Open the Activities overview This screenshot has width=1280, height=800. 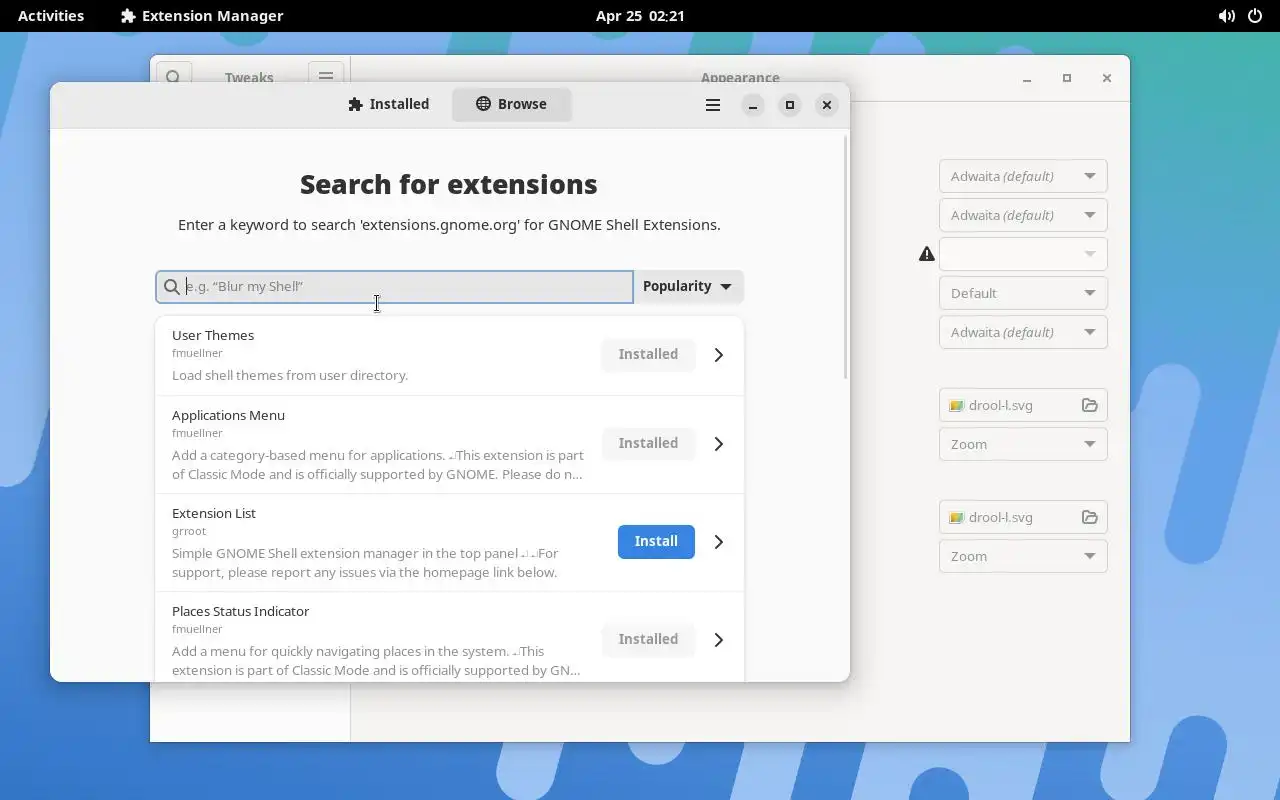(51, 16)
